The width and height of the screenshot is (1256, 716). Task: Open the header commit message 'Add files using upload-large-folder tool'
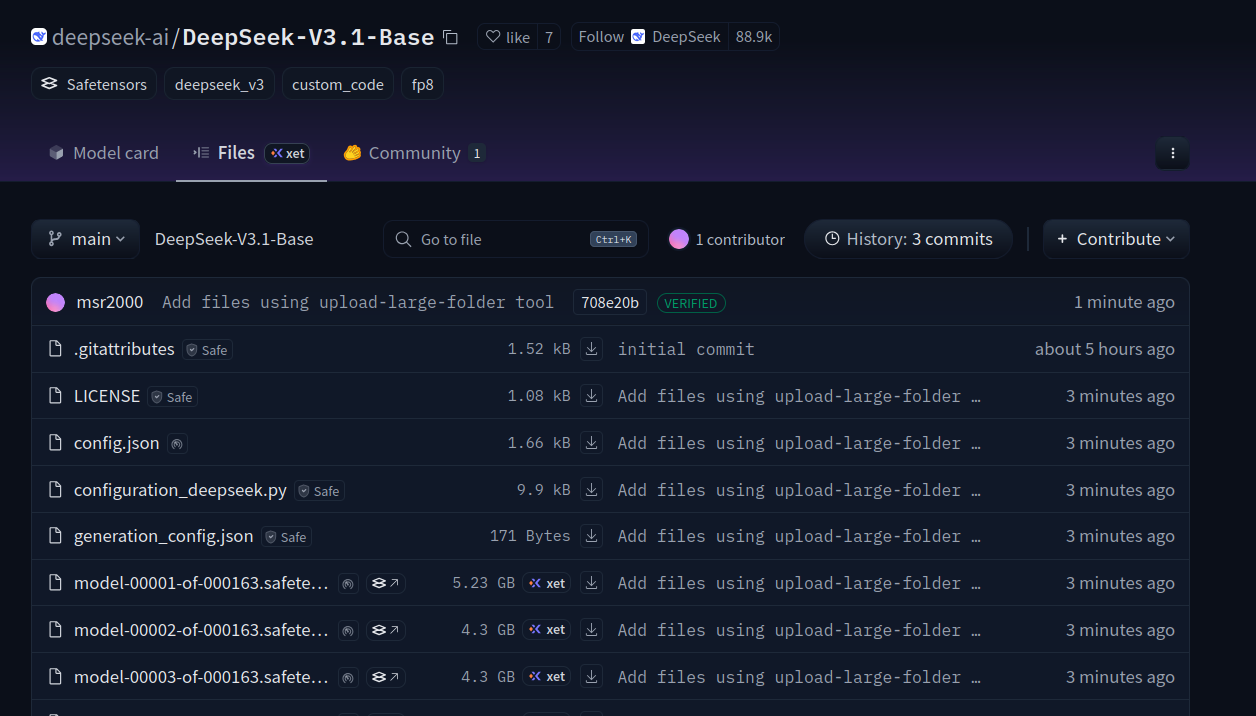pyautogui.click(x=358, y=302)
